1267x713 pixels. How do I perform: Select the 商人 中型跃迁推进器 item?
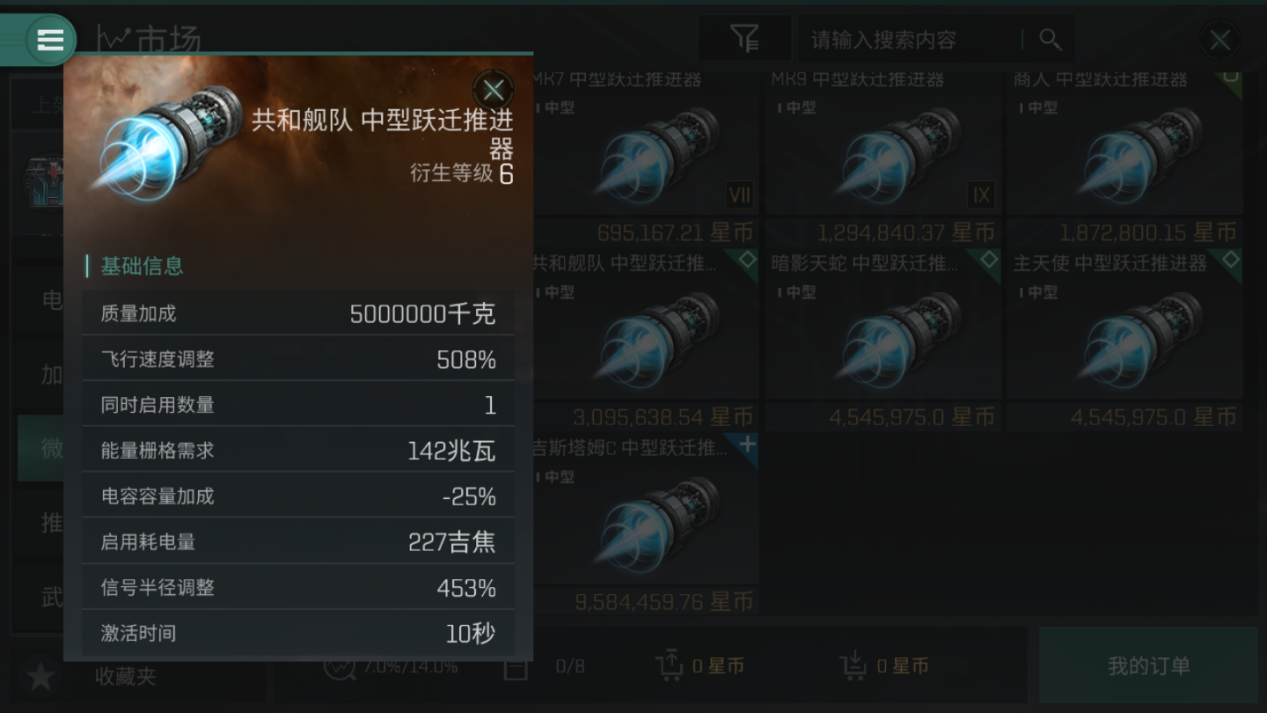click(1125, 155)
